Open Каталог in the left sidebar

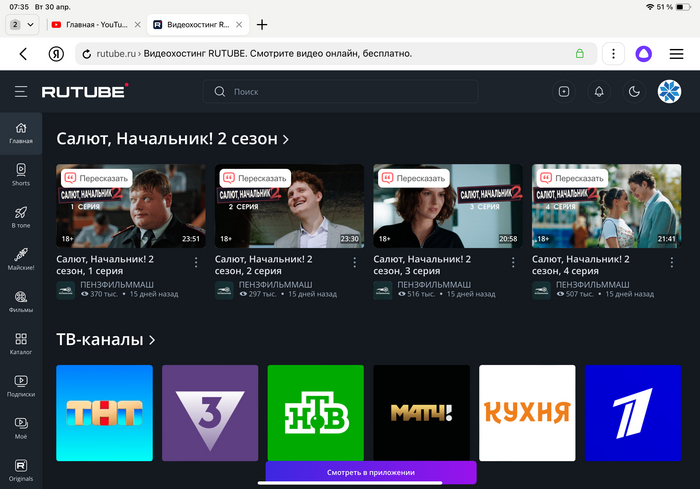[x=21, y=344]
